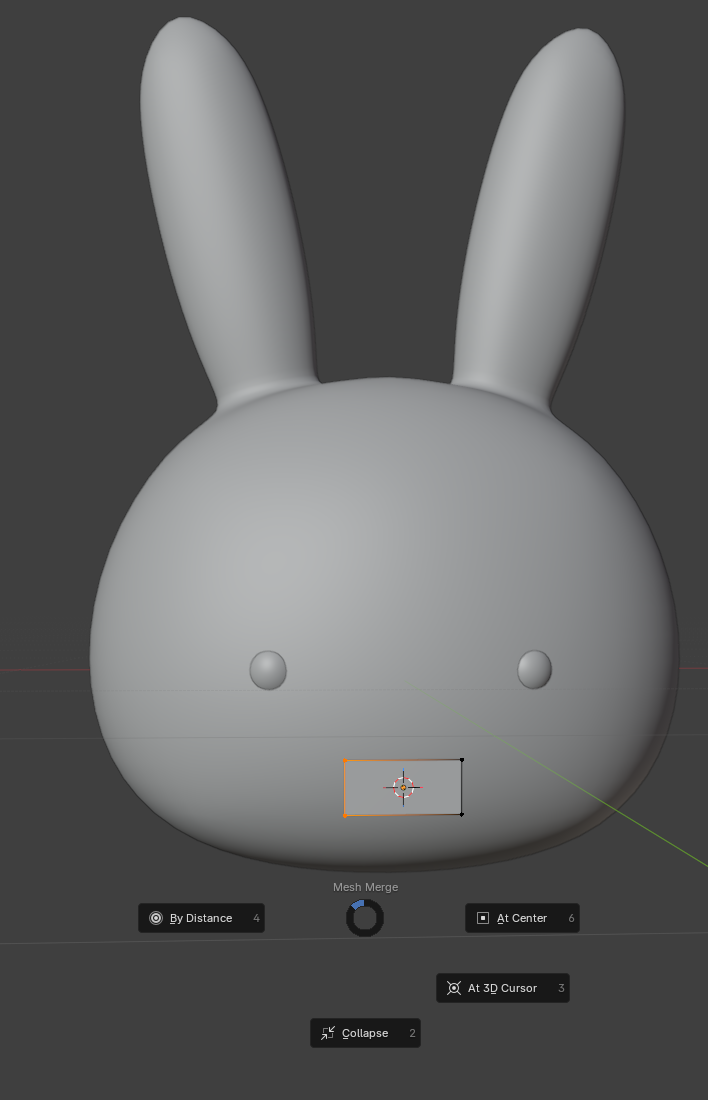Choose At Center merge option

pyautogui.click(x=522, y=918)
